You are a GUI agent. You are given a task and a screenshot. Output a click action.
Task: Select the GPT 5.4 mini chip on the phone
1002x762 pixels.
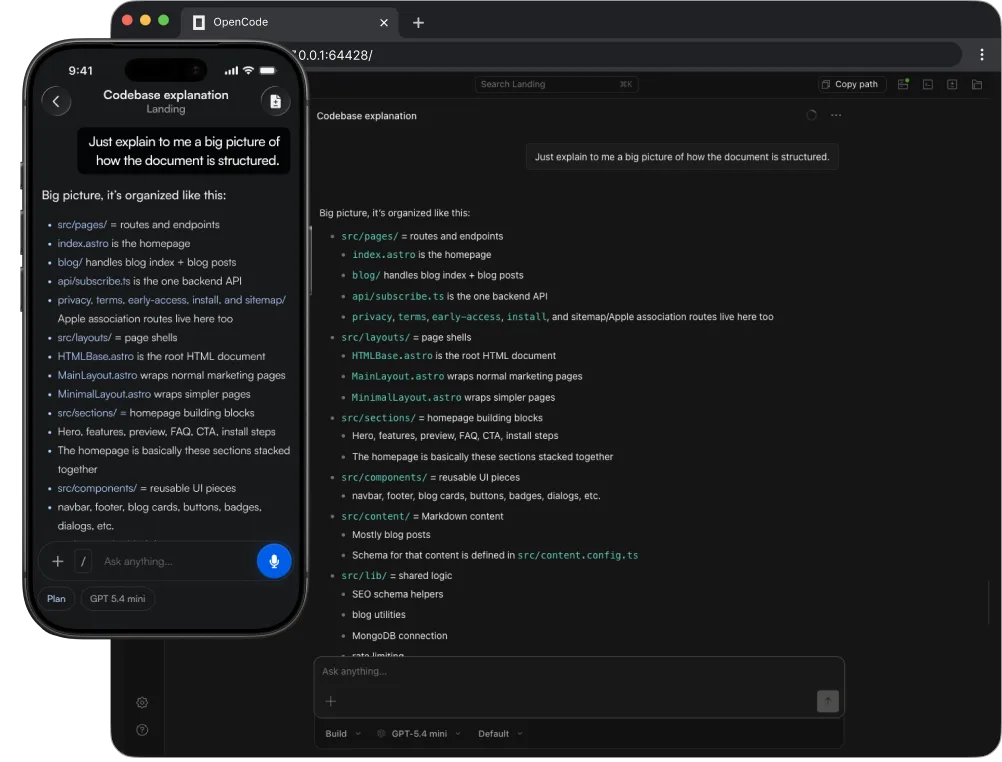118,598
